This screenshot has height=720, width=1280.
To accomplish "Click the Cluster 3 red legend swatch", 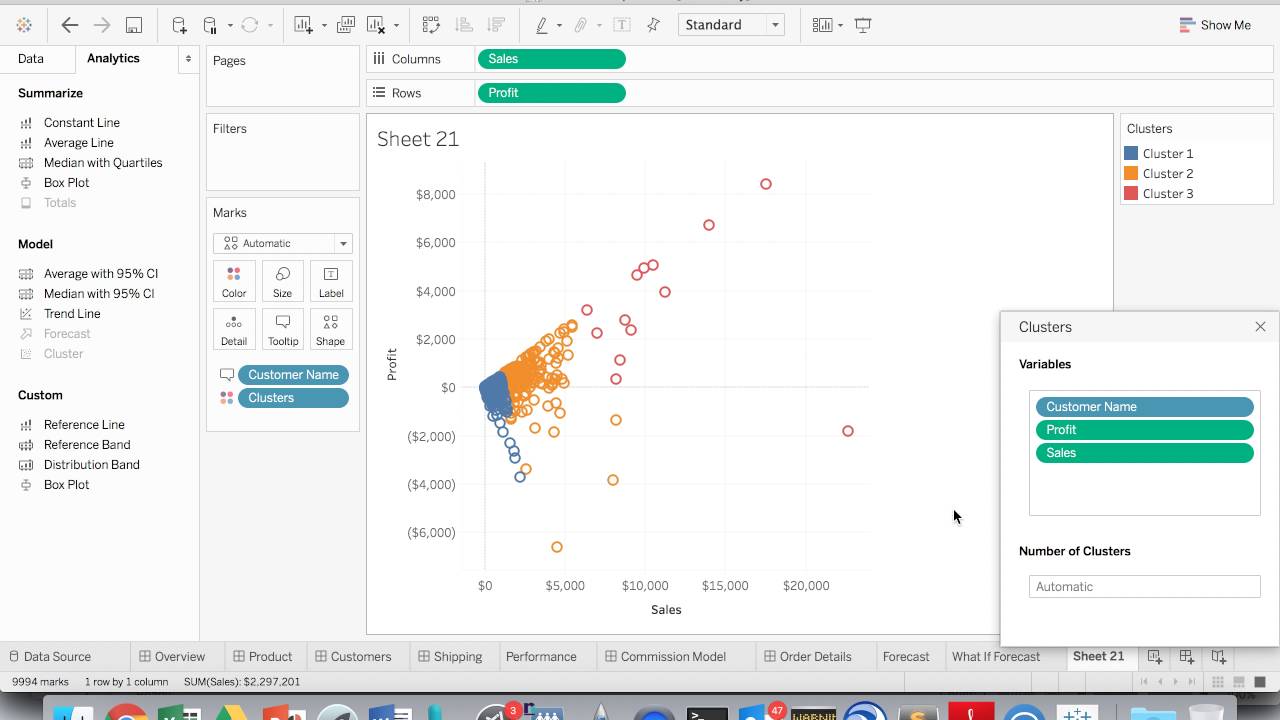I will point(1131,194).
